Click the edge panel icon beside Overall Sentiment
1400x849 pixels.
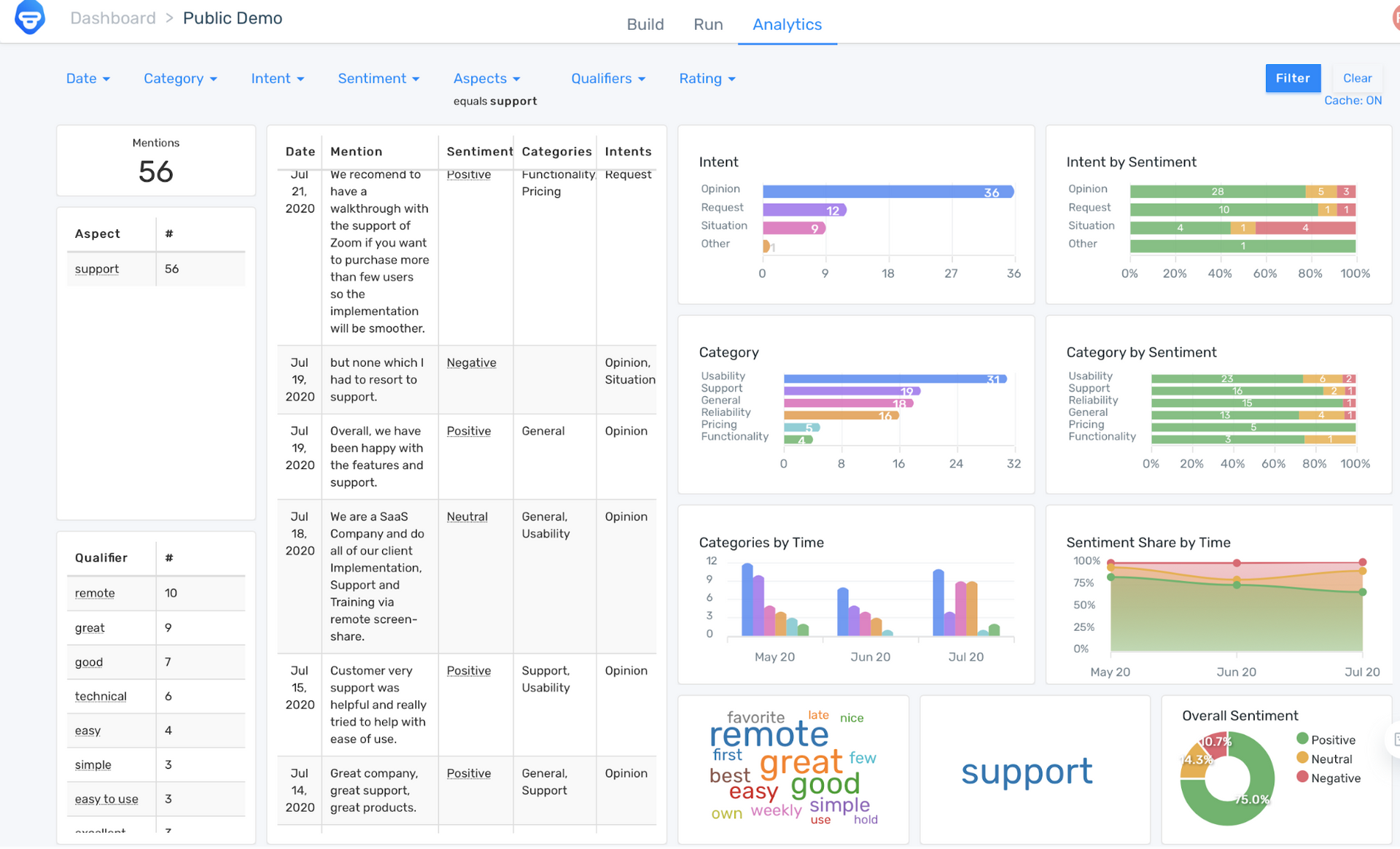pyautogui.click(x=1395, y=740)
